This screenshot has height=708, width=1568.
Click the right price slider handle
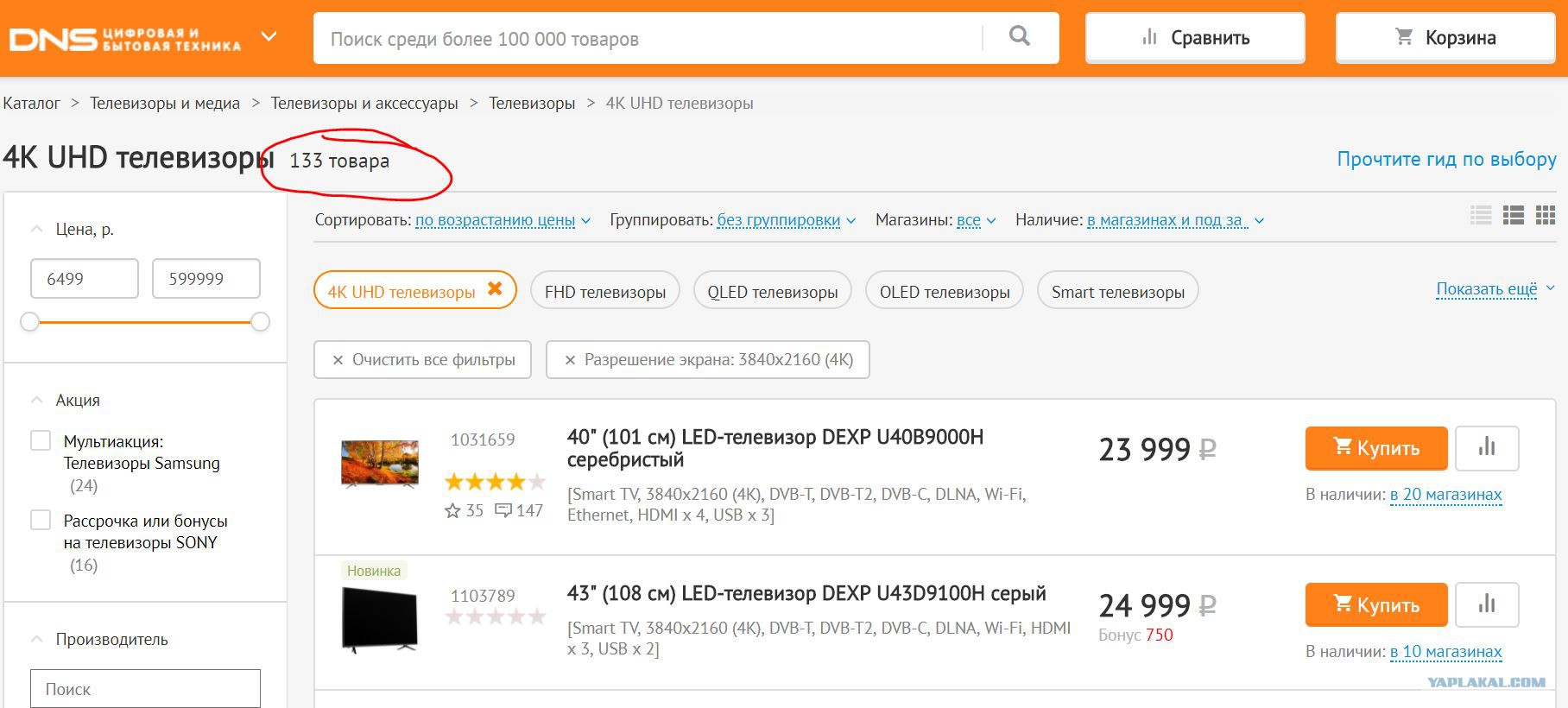point(260,322)
